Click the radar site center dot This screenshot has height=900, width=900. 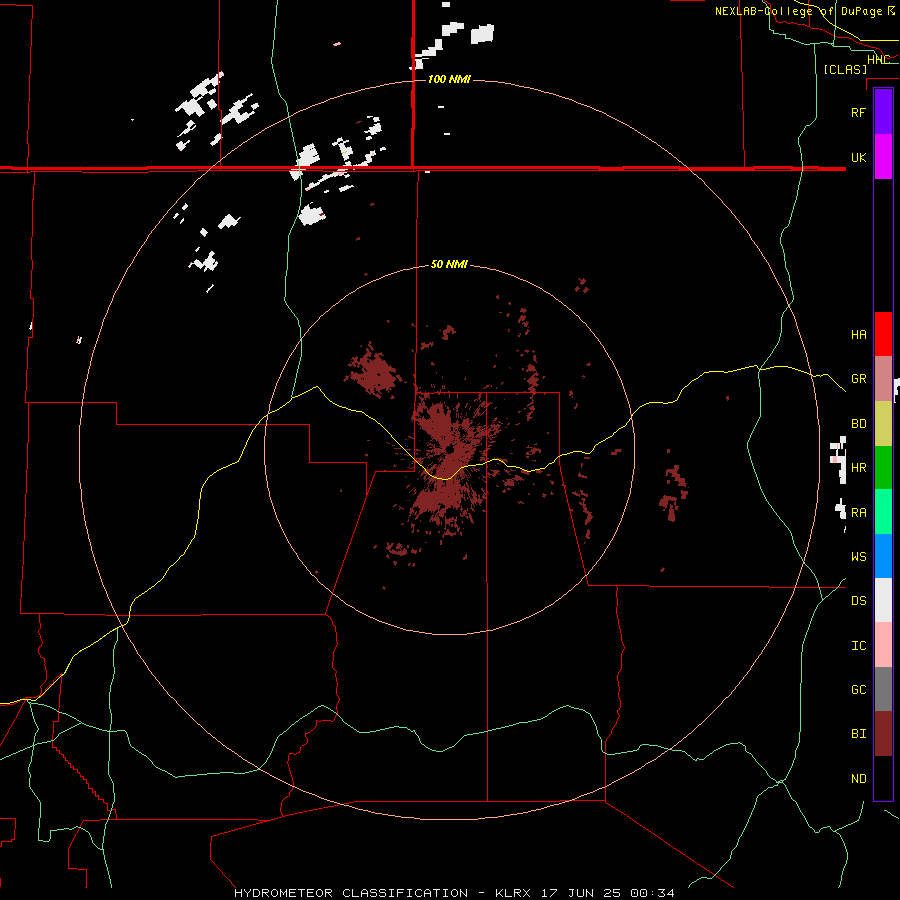(449, 449)
